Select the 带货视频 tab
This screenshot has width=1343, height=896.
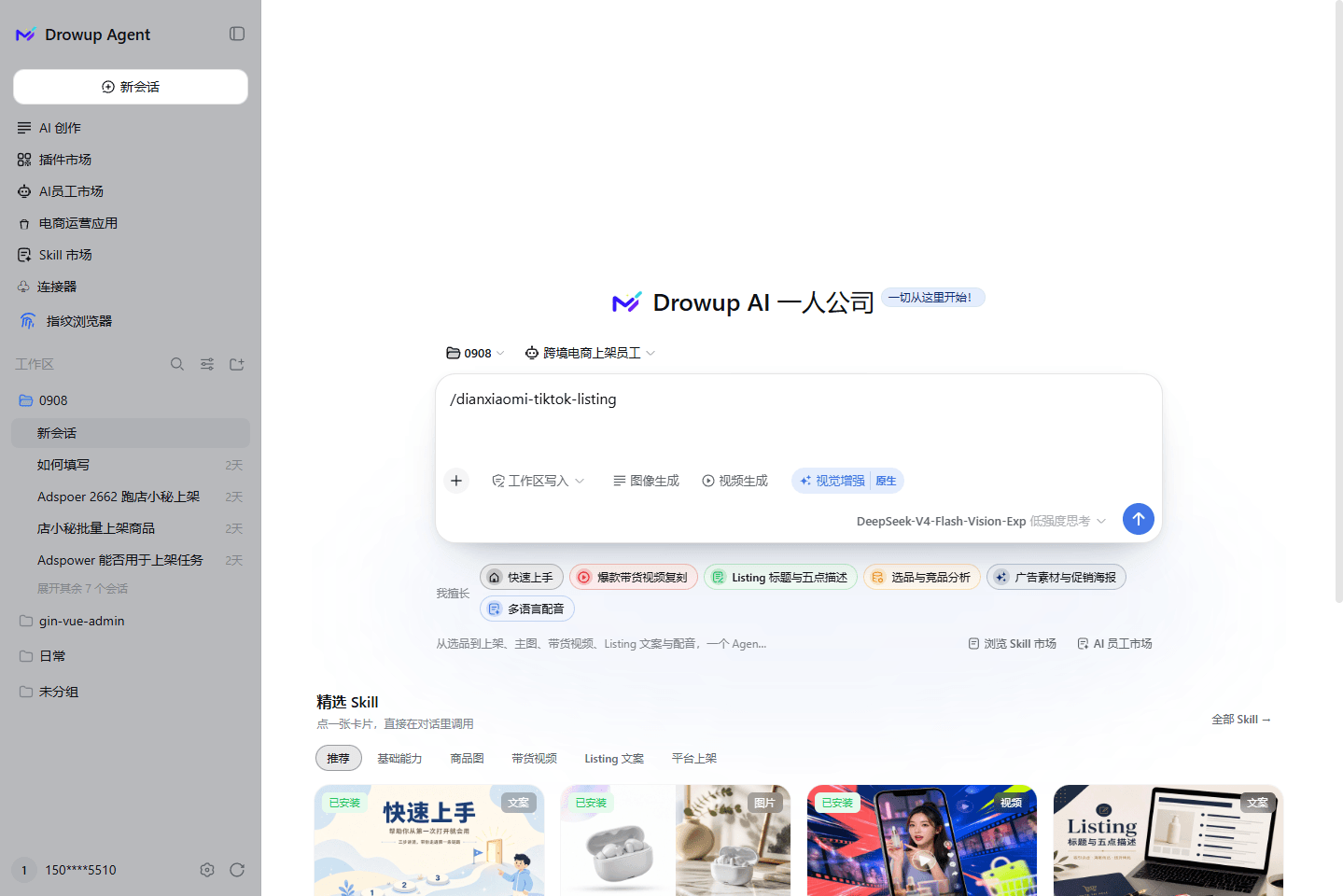534,759
